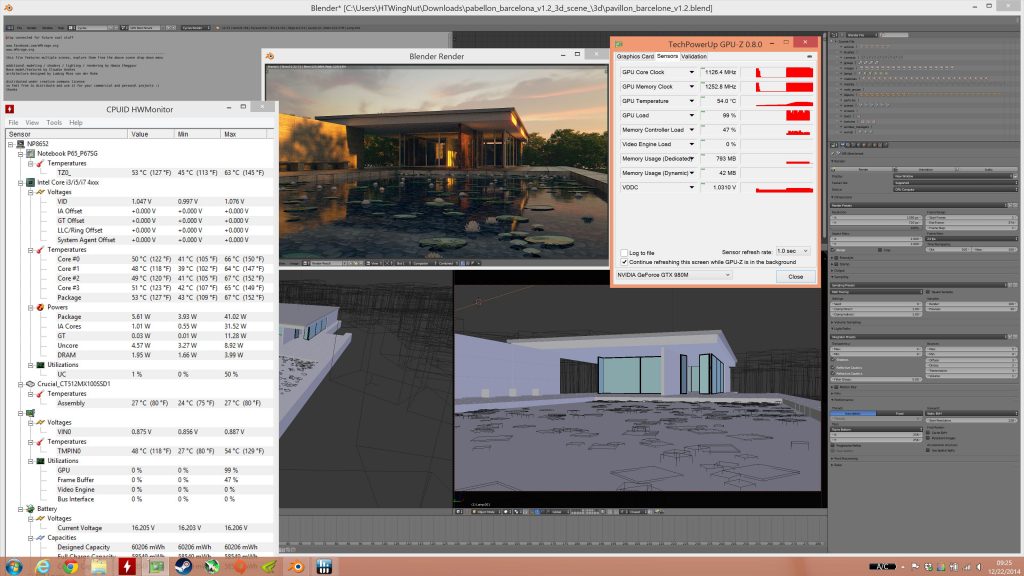1024x576 pixels.
Task: Select the NP8652 computer icon in HWMonitor
Action: pos(20,144)
